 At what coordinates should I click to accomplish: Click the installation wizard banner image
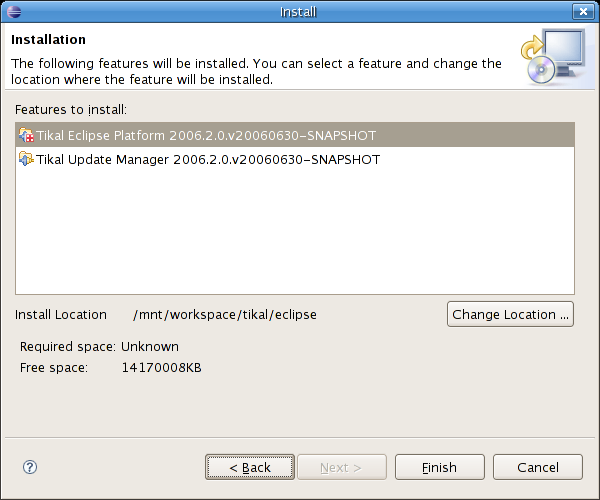coord(553,57)
